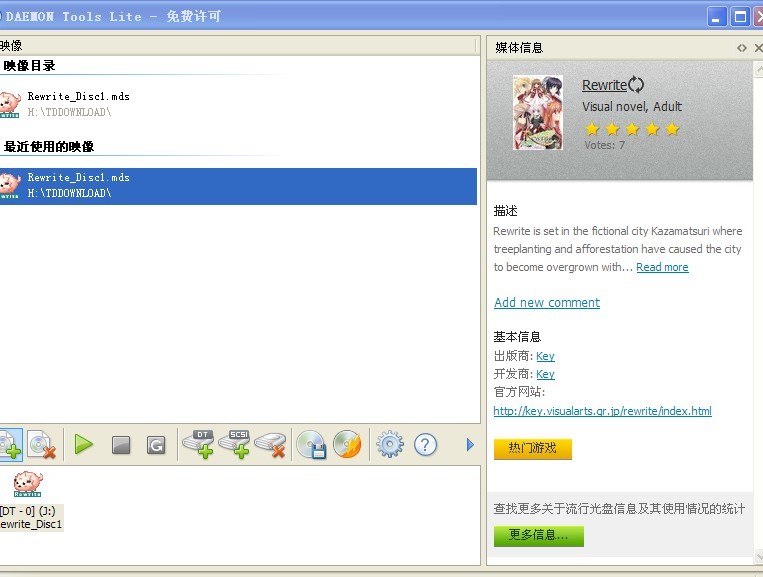Add a SCSI virtual drive
763x577 pixels.
(x=234, y=444)
